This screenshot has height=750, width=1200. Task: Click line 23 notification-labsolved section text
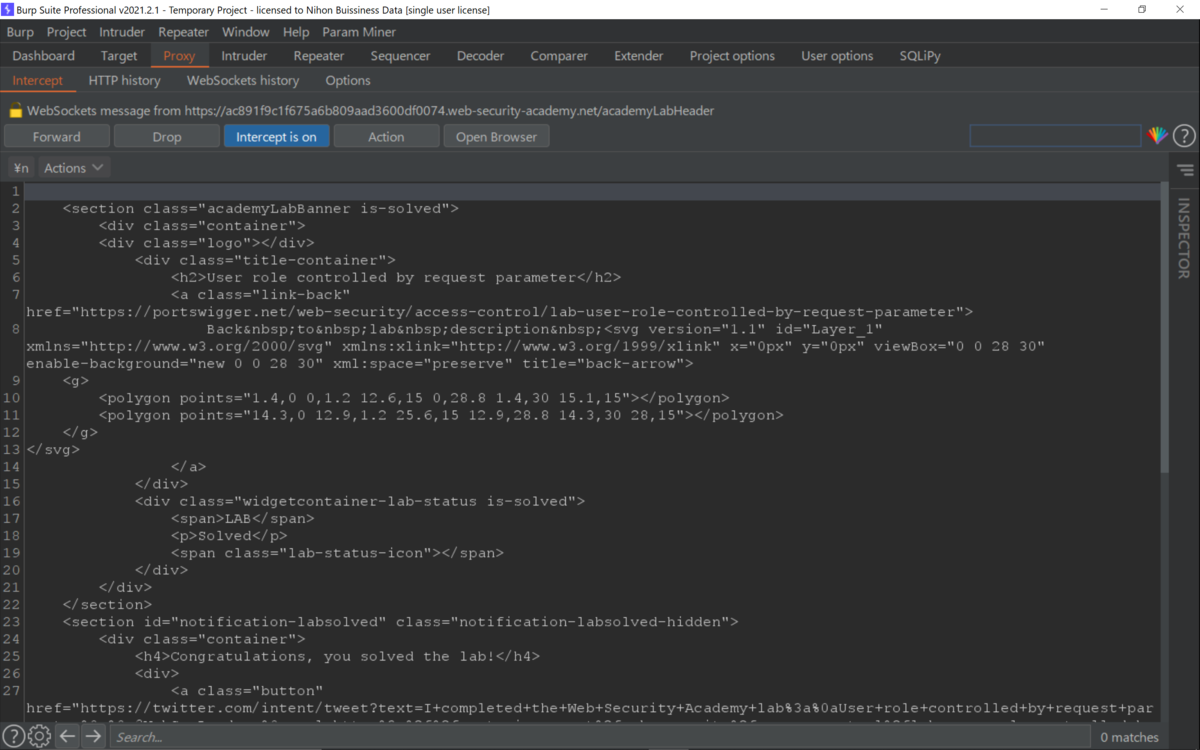(x=400, y=622)
